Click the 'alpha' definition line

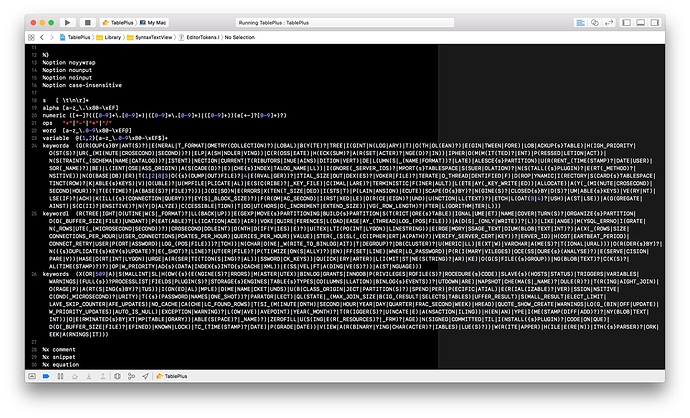(81, 108)
